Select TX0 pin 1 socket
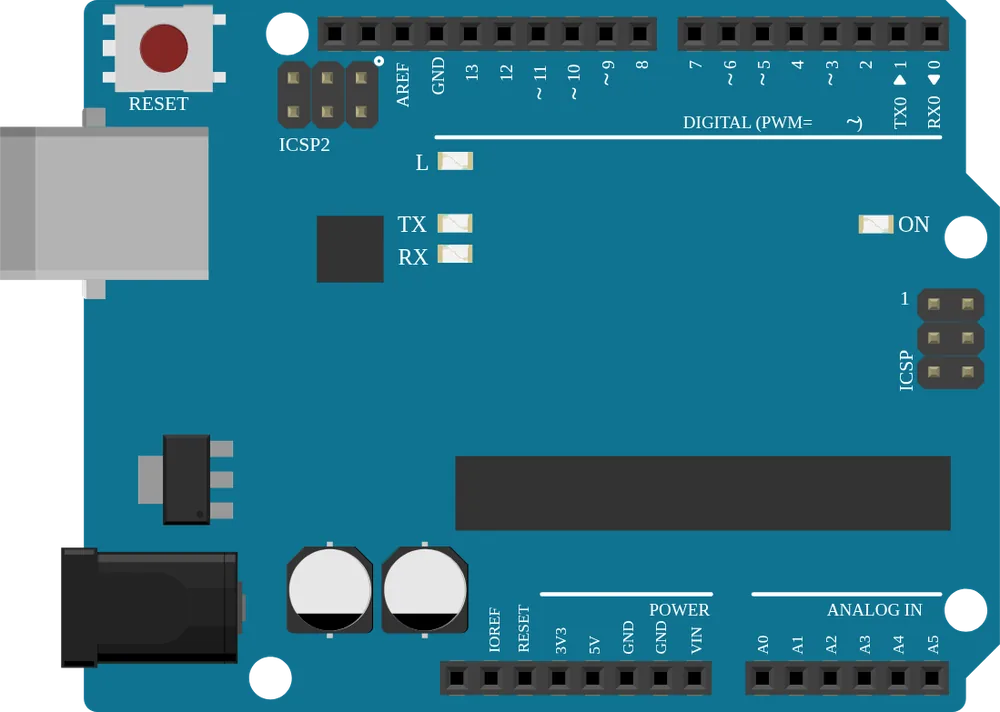 pos(898,33)
